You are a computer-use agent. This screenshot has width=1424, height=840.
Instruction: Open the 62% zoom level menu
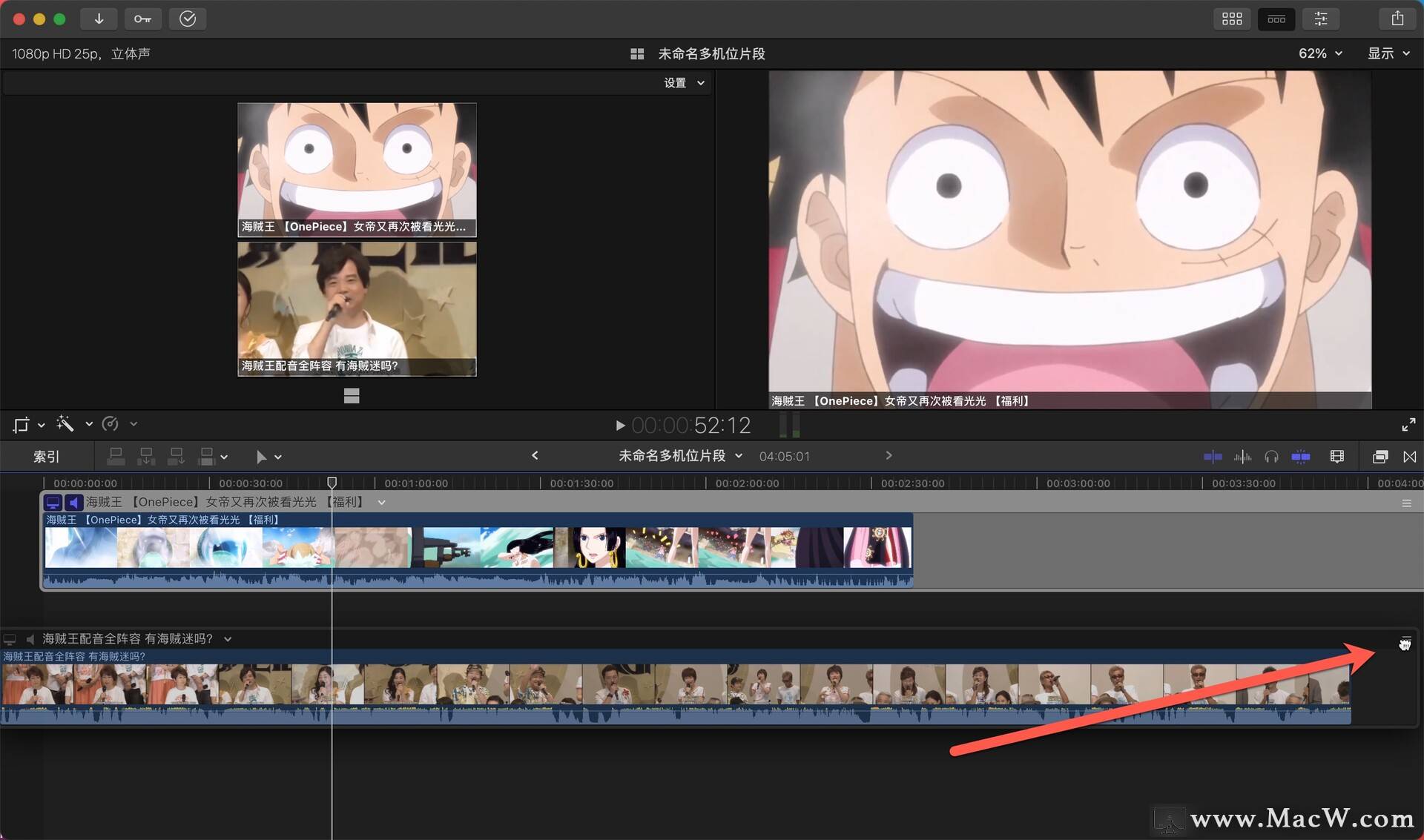pyautogui.click(x=1320, y=53)
